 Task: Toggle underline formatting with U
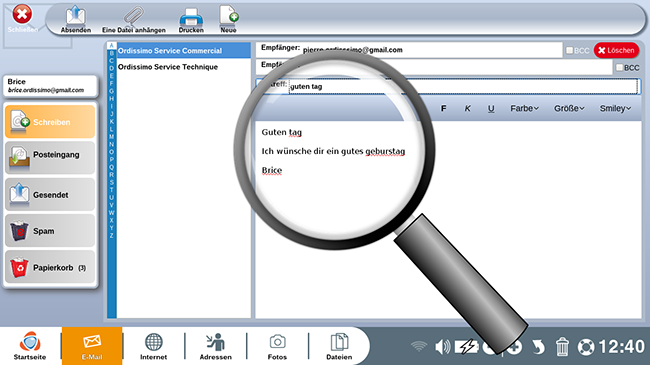(491, 109)
